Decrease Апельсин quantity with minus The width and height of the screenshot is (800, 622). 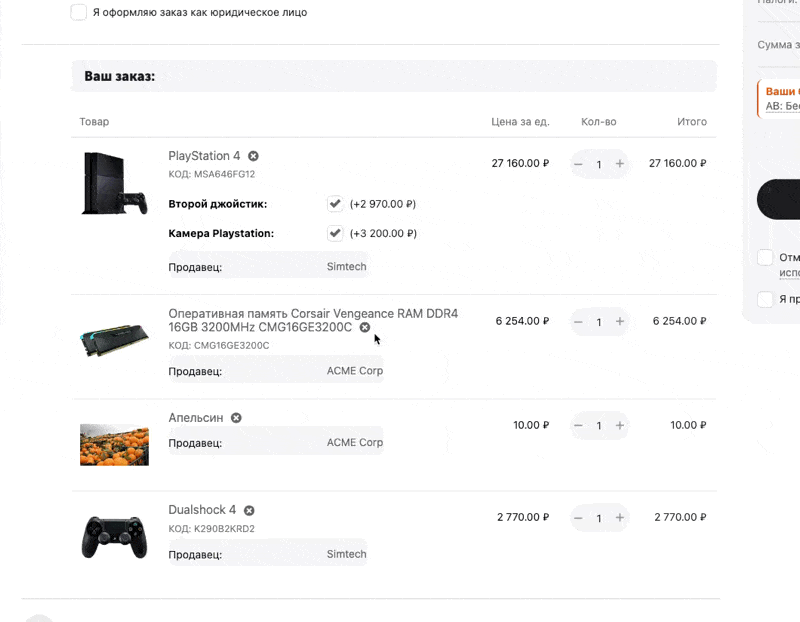(578, 426)
